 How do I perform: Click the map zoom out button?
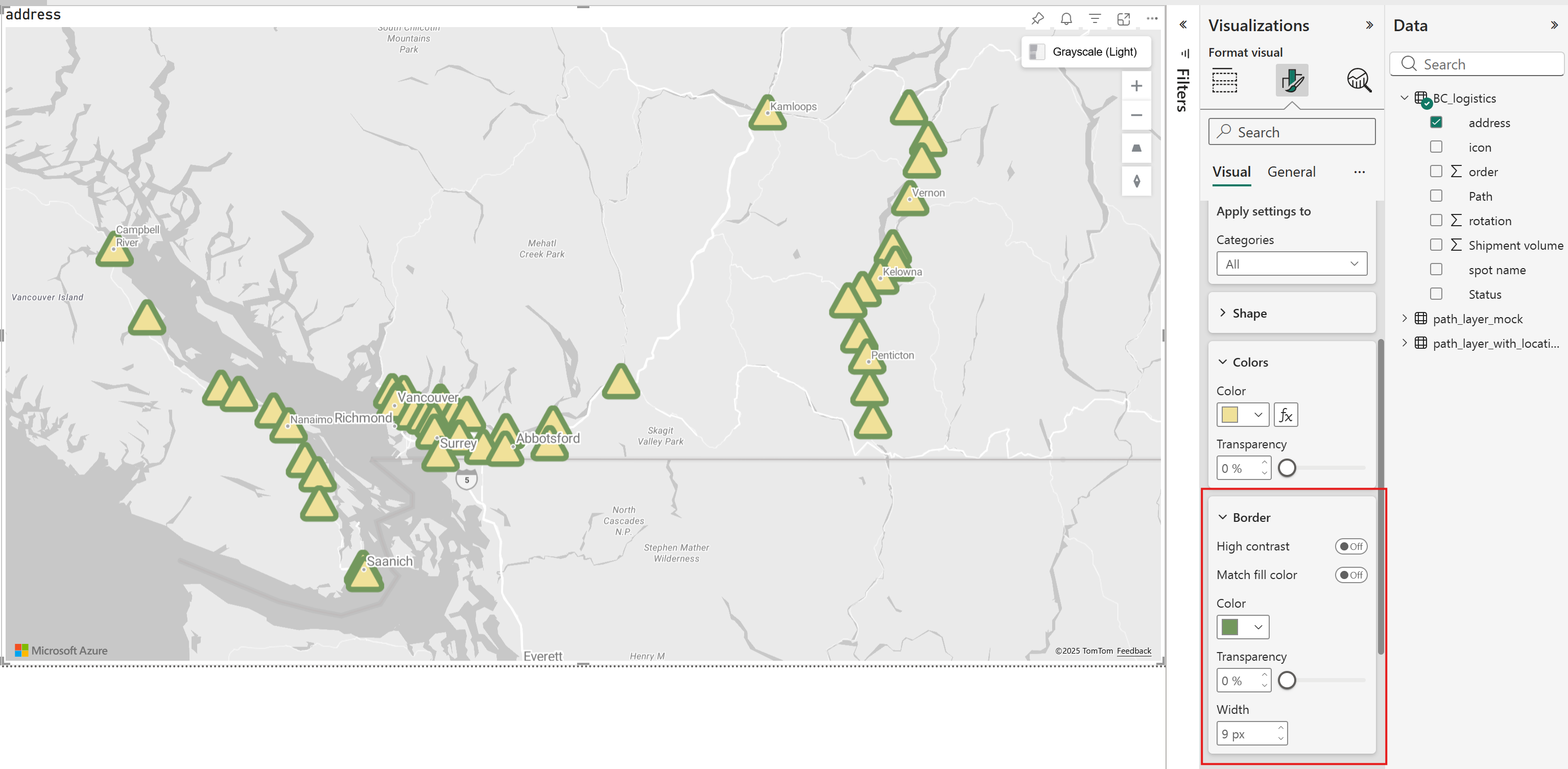1136,115
